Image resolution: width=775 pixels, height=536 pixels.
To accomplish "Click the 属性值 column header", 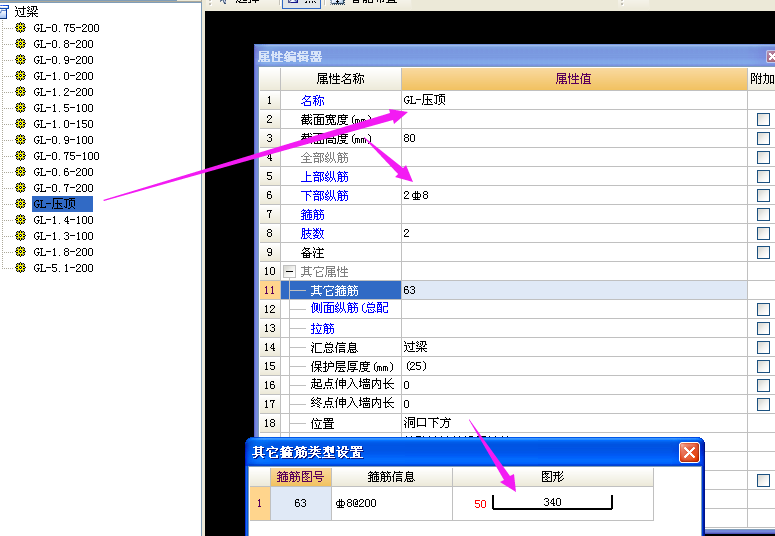I will (574, 79).
